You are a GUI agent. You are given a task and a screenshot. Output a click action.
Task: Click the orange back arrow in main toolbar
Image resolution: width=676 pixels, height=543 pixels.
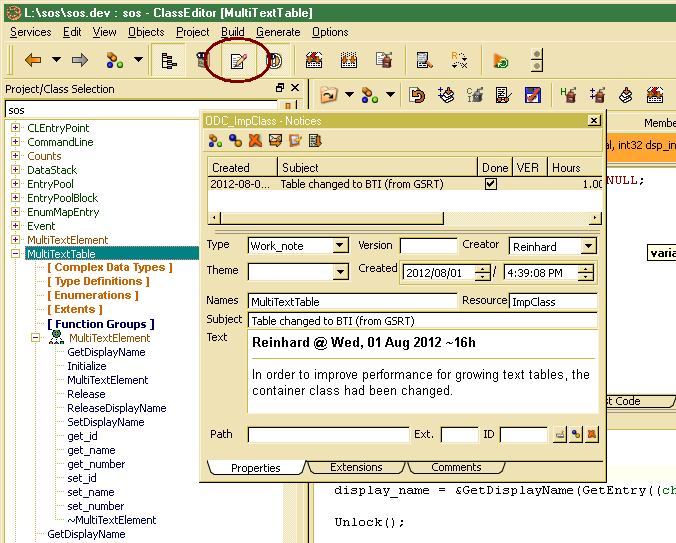click(33, 61)
